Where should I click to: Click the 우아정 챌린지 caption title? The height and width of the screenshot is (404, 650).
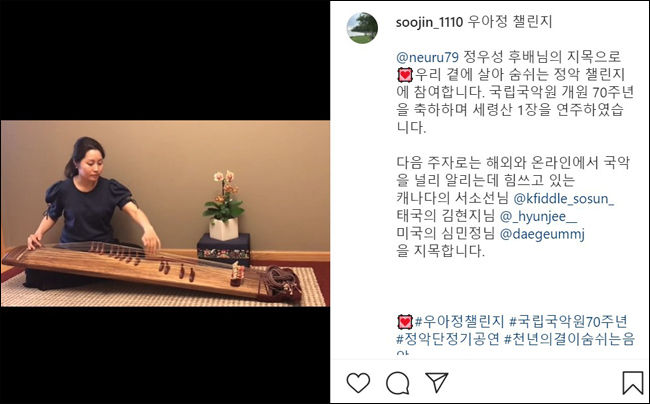click(x=510, y=22)
